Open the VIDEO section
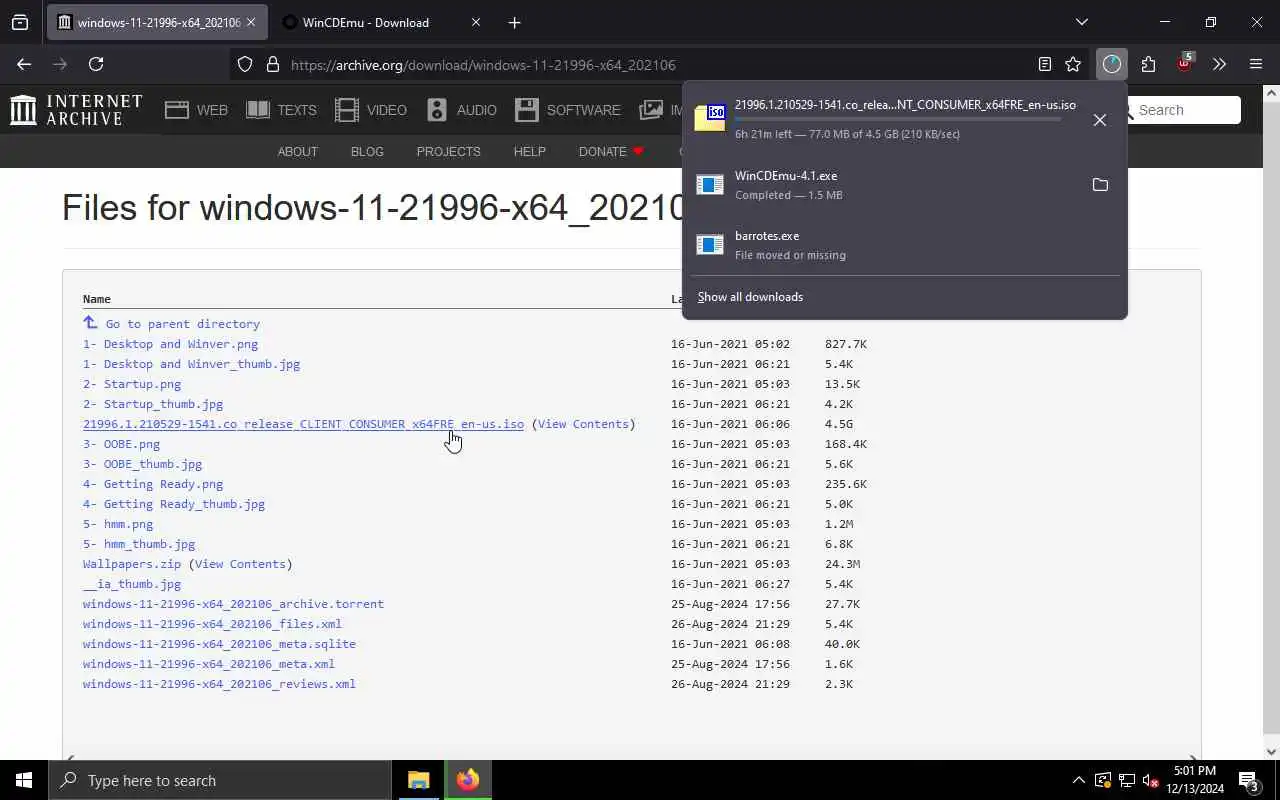 pyautogui.click(x=371, y=110)
